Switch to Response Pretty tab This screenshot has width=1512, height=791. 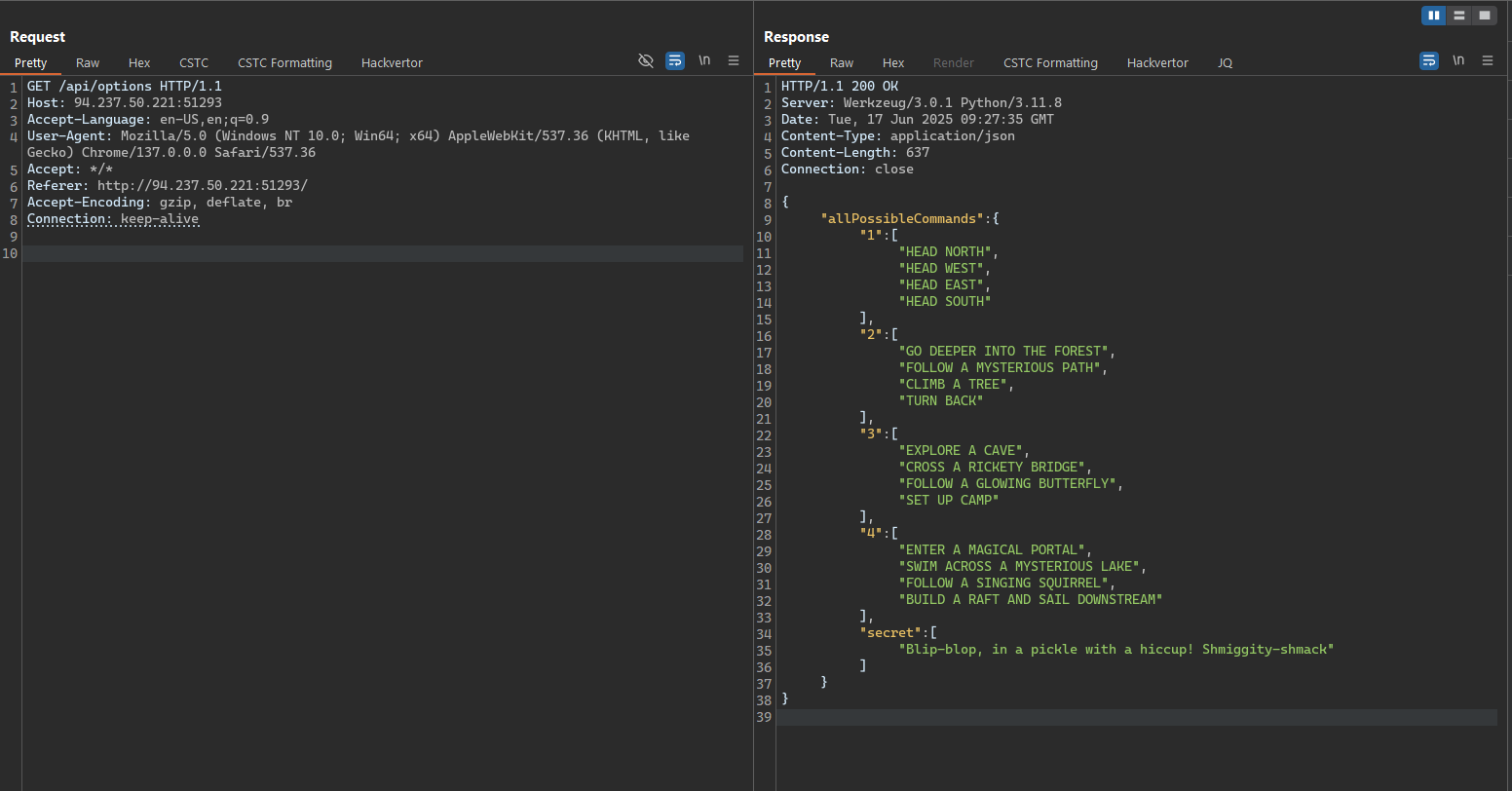coord(784,63)
